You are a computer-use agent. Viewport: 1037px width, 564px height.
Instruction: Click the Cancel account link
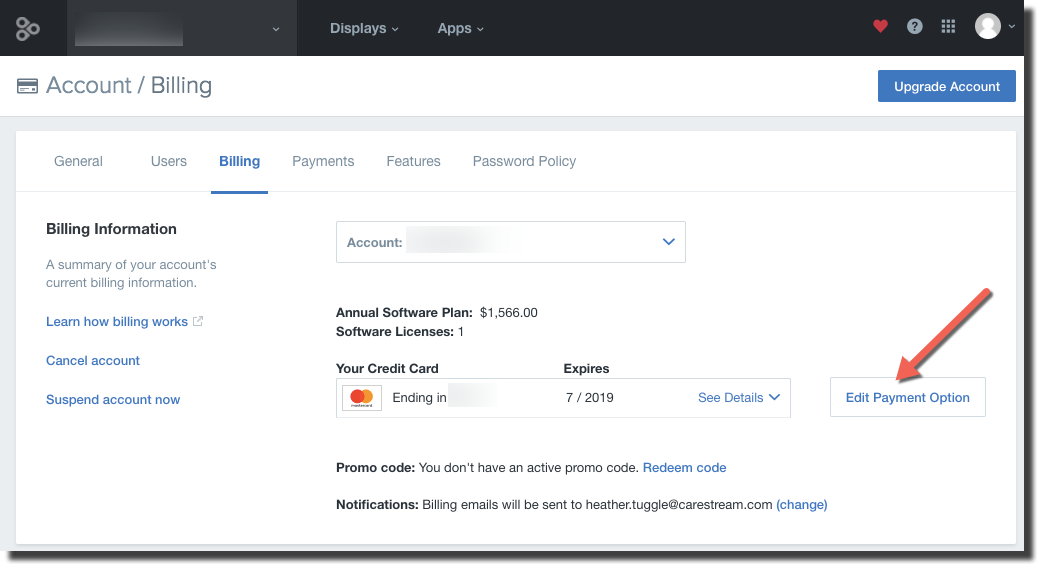point(93,360)
